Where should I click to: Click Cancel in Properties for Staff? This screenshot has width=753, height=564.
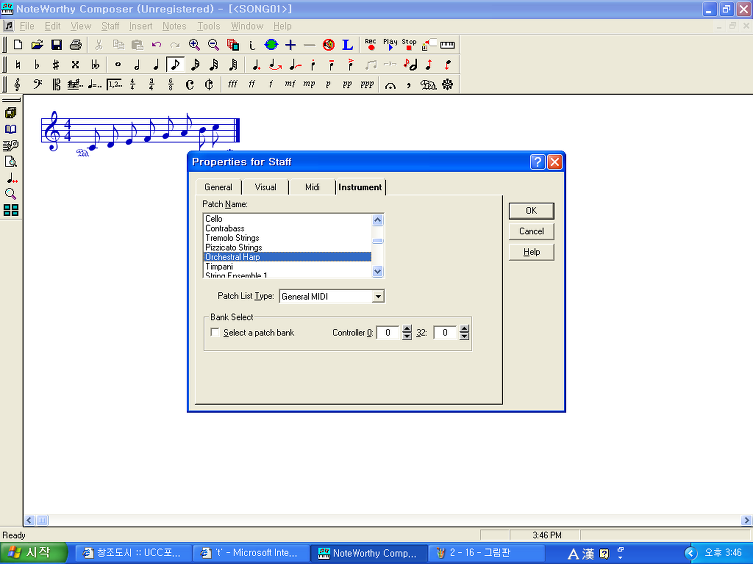(531, 232)
